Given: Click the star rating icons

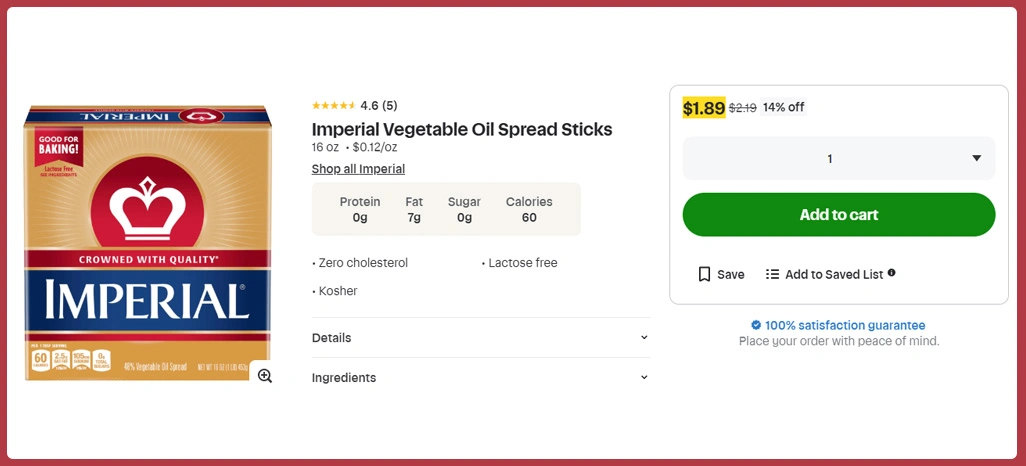Looking at the screenshot, I should coord(333,106).
